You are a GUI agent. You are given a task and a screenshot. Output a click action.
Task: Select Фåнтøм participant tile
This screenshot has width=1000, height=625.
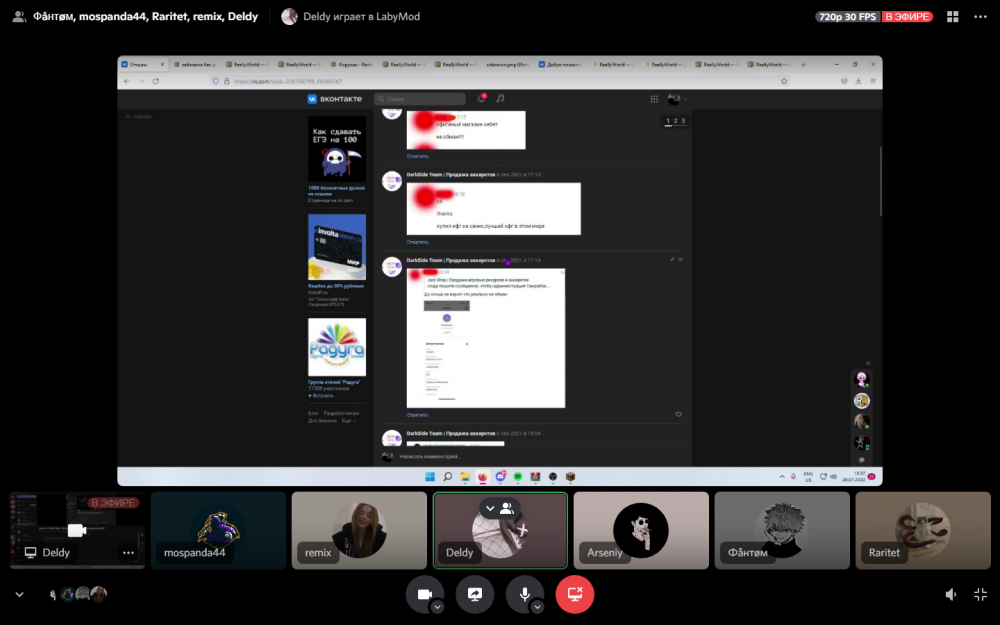[782, 530]
